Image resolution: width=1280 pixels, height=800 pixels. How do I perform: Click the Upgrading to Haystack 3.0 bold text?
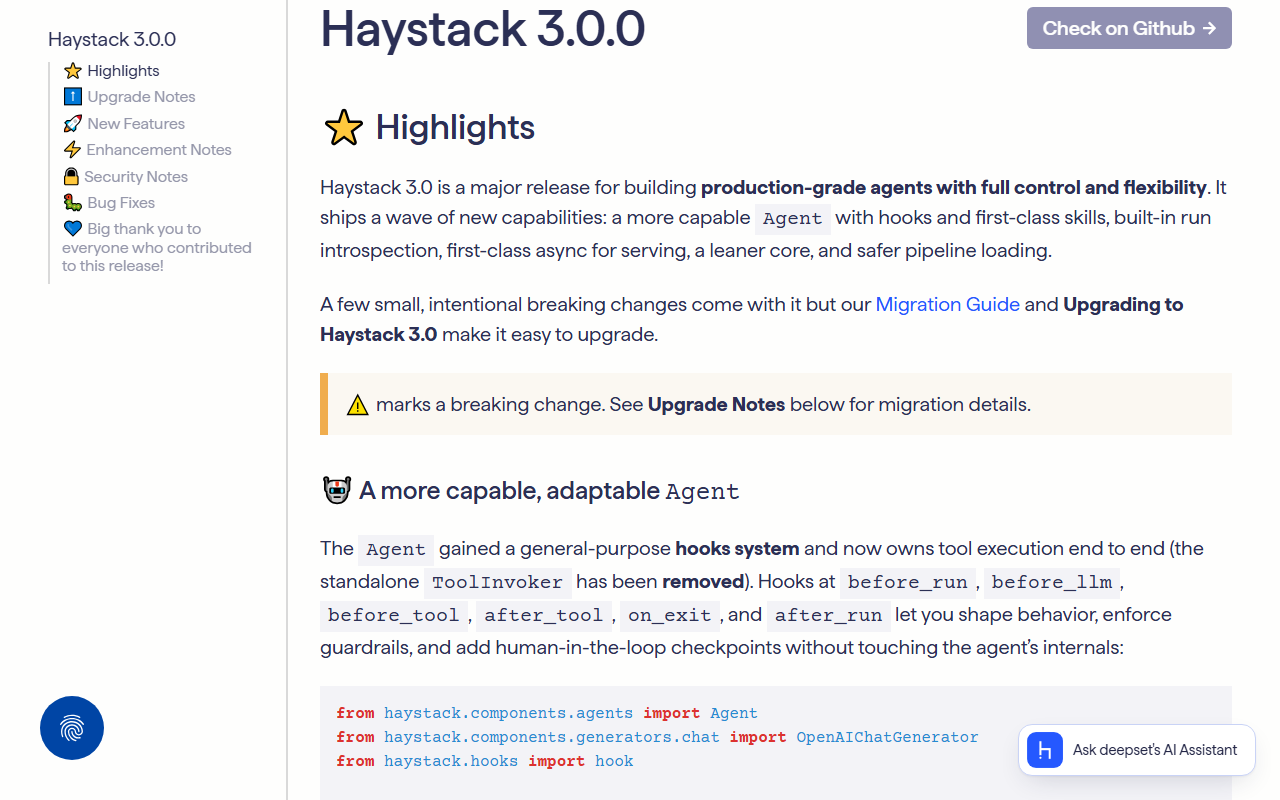pyautogui.click(x=752, y=319)
